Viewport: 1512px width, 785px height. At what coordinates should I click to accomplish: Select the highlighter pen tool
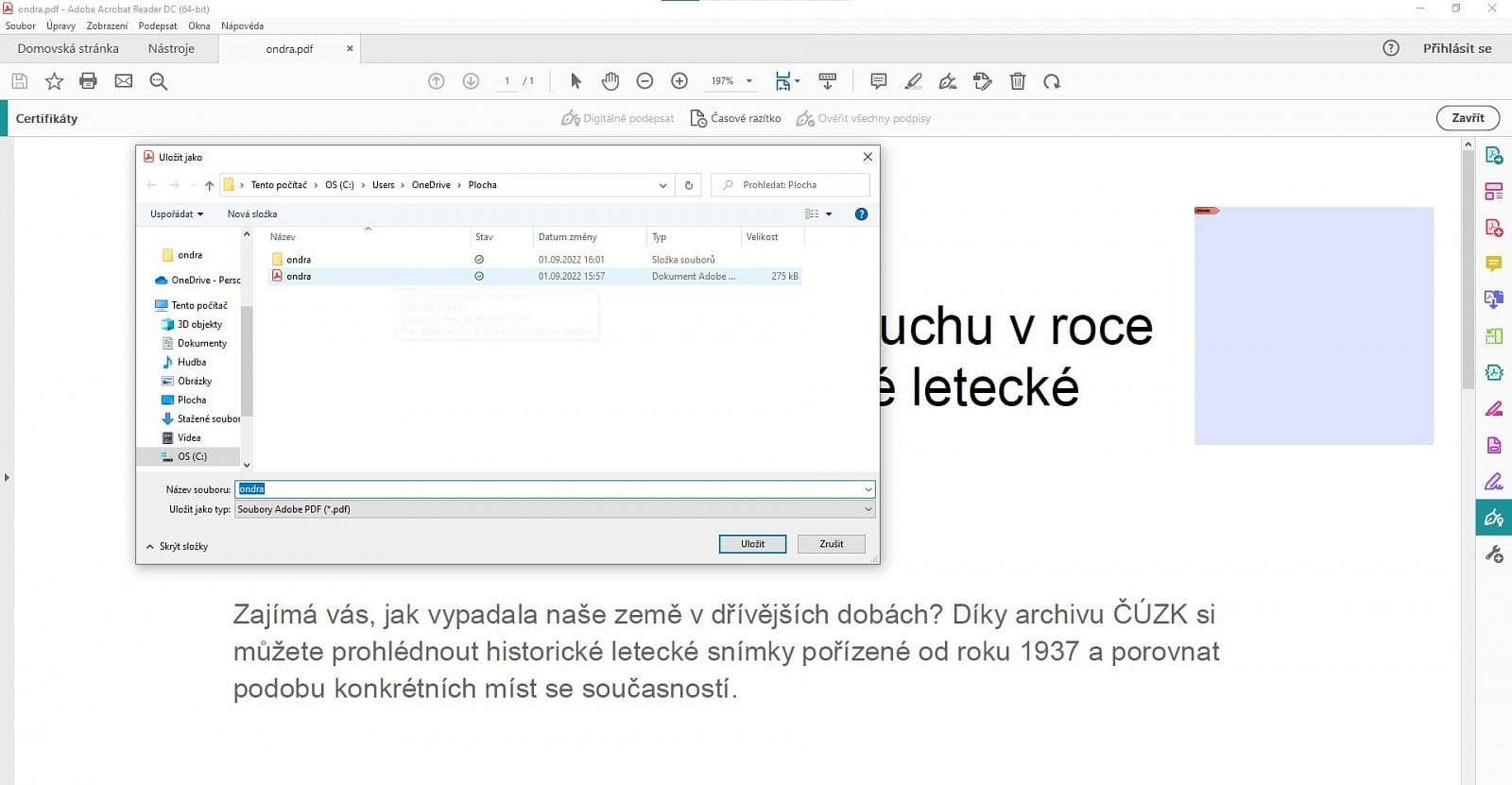[913, 81]
